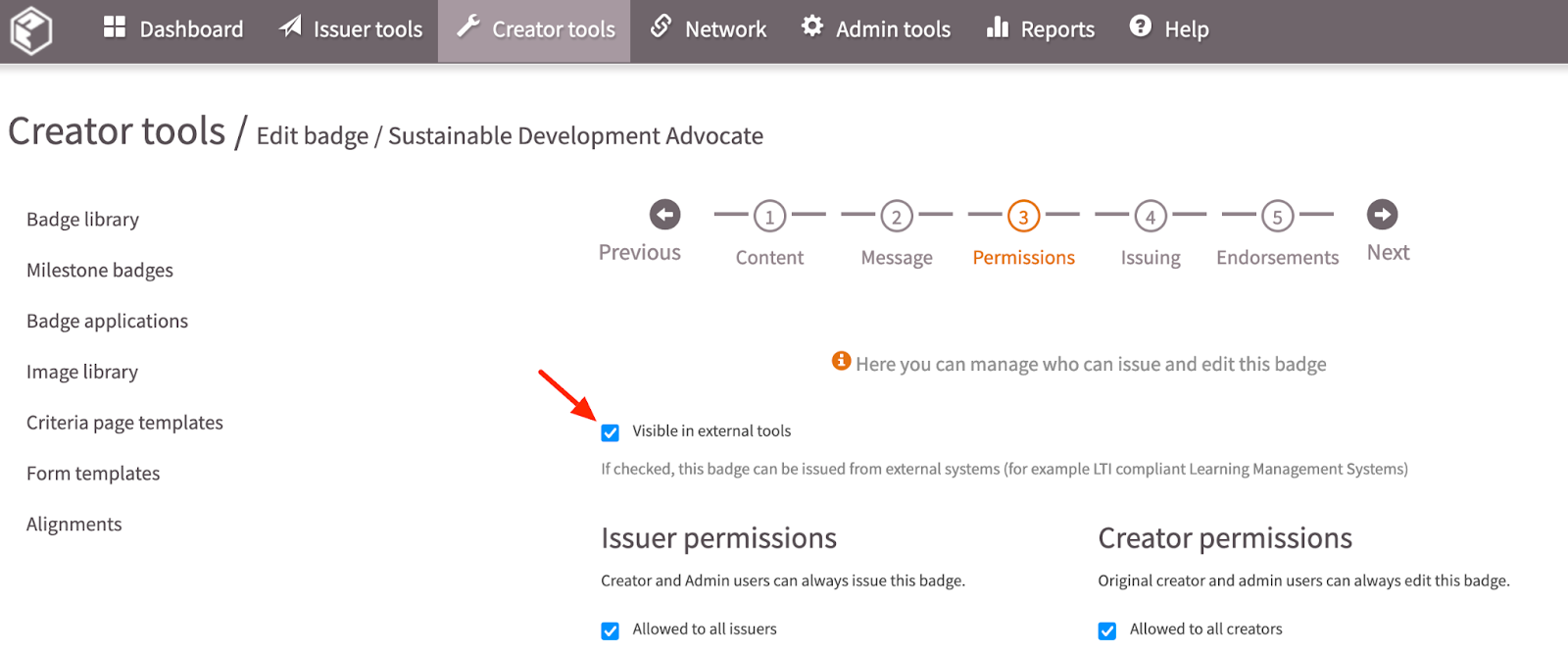
Task: Toggle Allowed to all issuers checkbox
Action: point(611,630)
